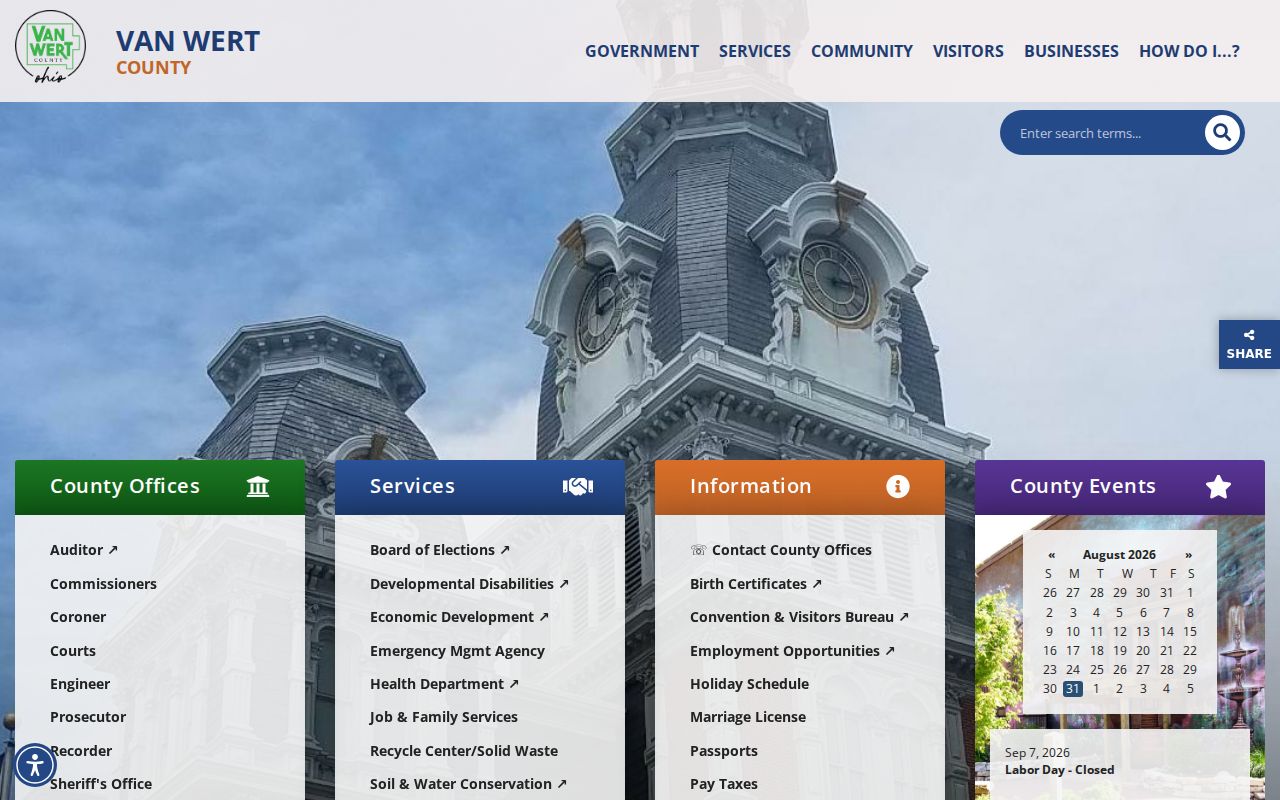Click the Van Wert County logo
This screenshot has height=800, width=1280.
tap(50, 47)
